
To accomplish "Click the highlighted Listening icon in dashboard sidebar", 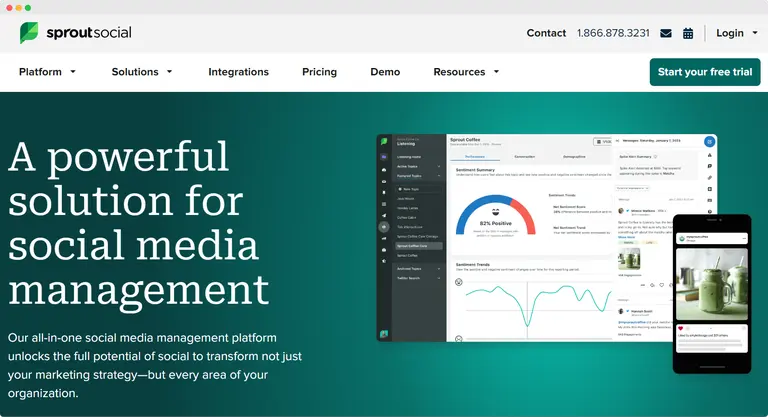I will pos(384,227).
